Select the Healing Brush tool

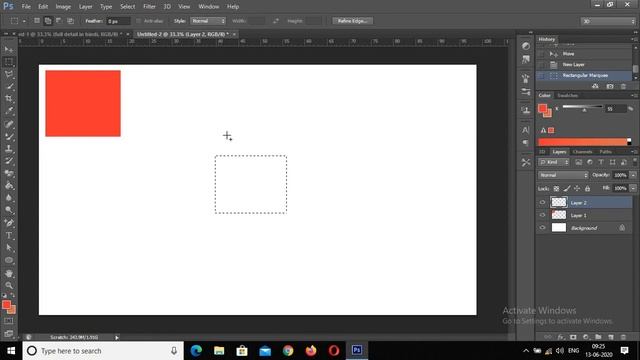(x=9, y=124)
